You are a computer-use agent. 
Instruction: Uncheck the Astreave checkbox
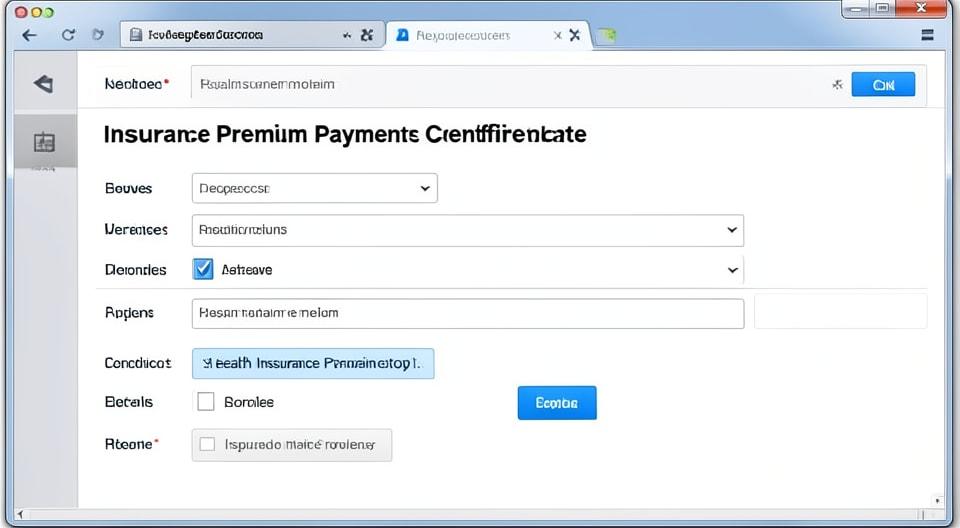[x=203, y=269]
